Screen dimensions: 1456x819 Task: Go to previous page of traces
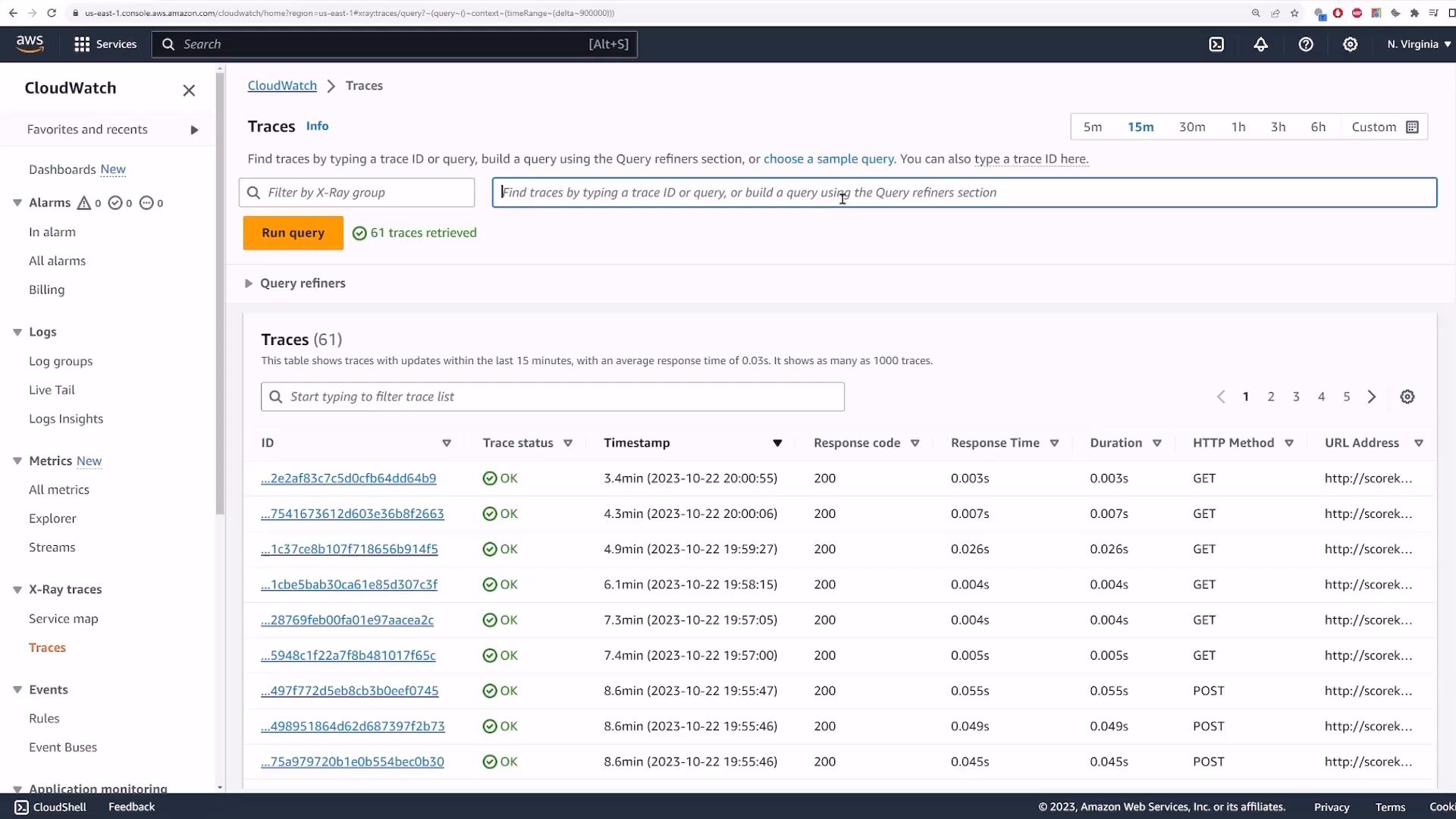(x=1221, y=397)
